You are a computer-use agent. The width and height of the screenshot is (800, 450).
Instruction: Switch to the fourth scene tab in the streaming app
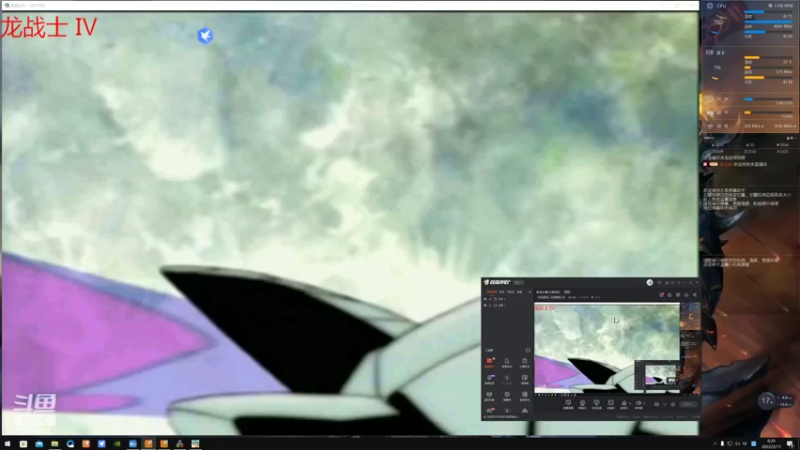(x=519, y=292)
